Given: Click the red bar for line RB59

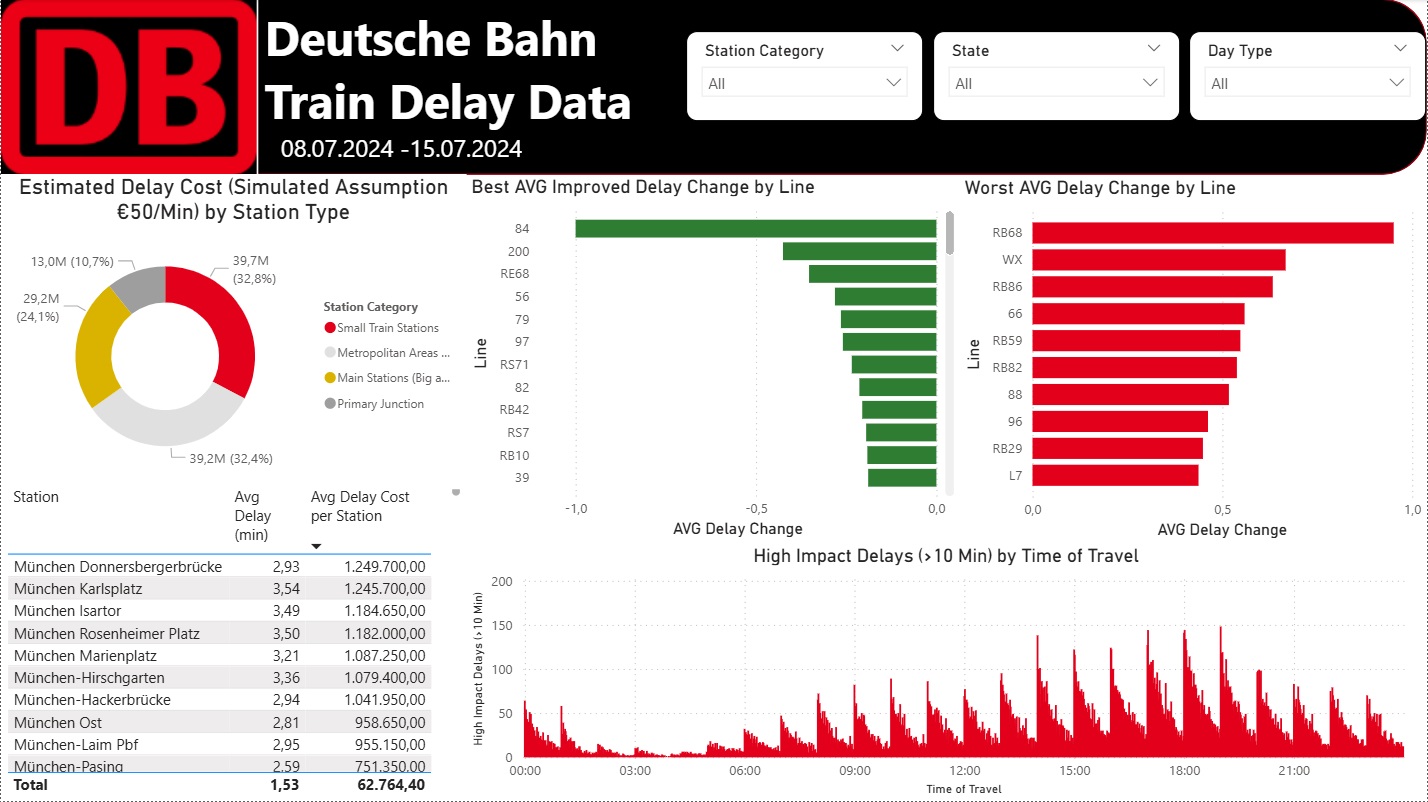Looking at the screenshot, I should [1137, 341].
